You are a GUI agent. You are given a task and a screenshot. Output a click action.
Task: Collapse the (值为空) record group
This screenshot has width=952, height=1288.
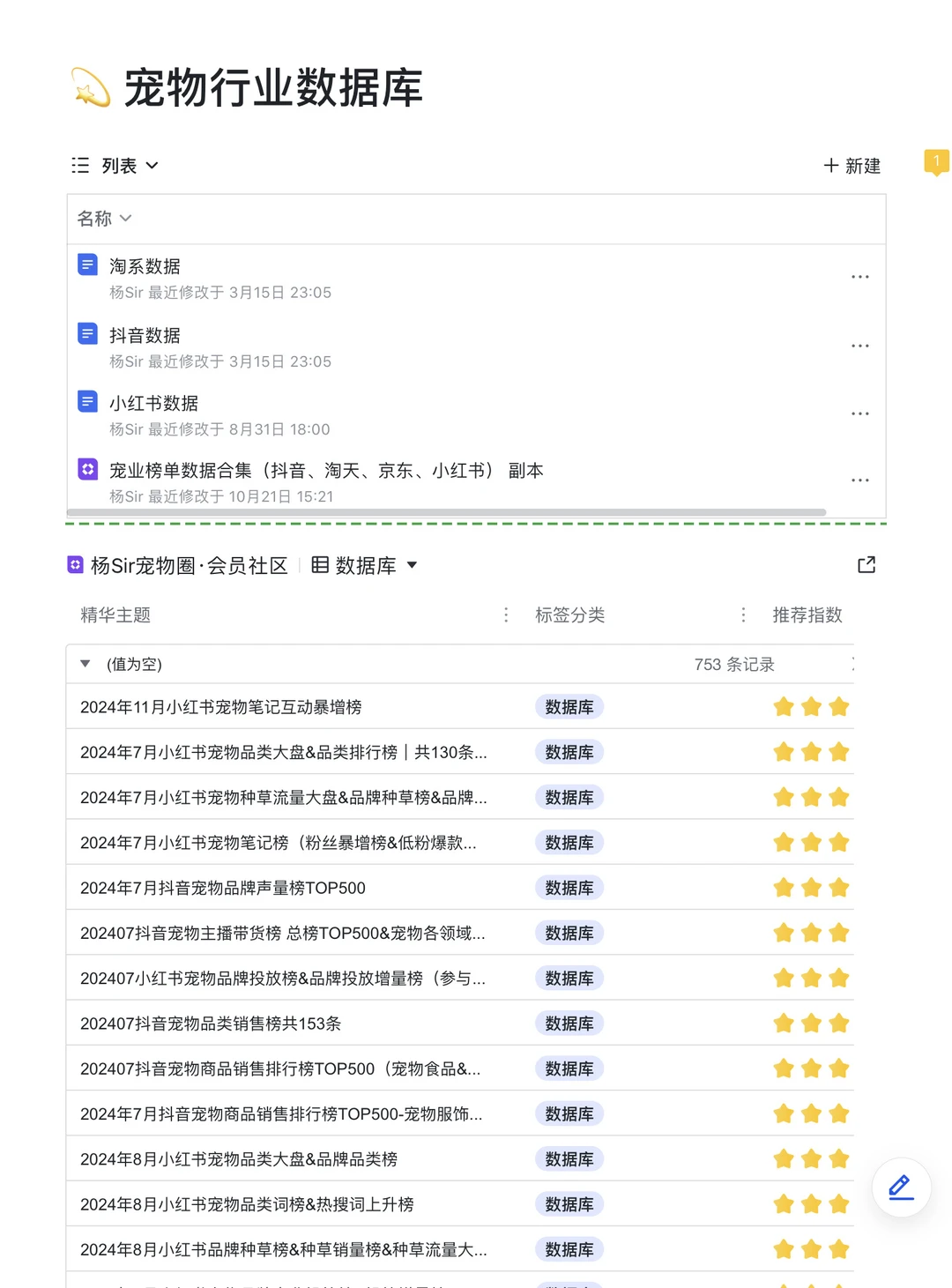[85, 664]
